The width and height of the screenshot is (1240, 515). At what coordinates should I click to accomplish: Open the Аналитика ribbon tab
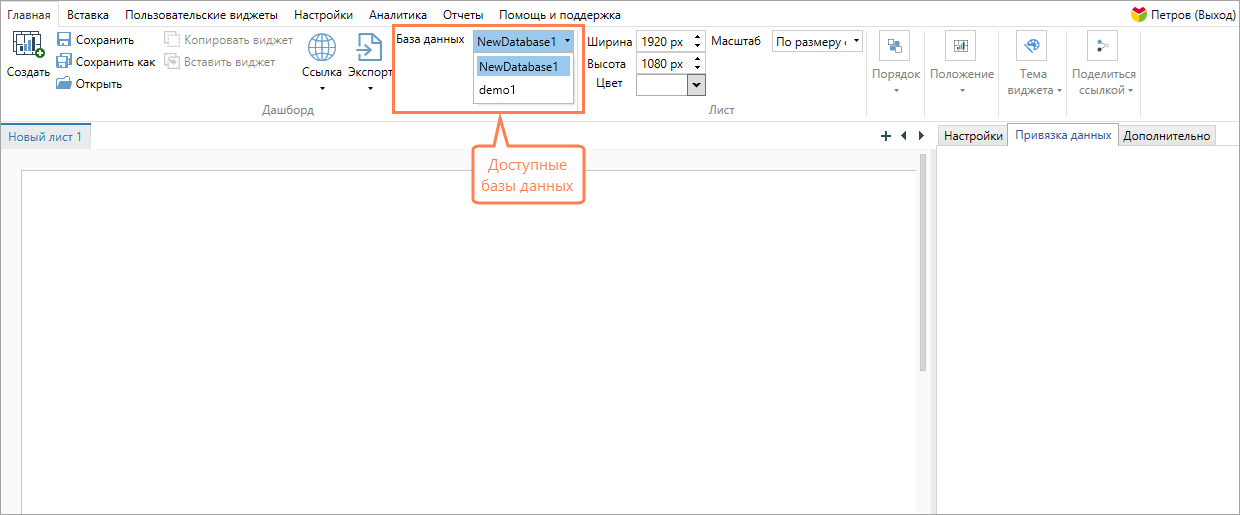[398, 15]
